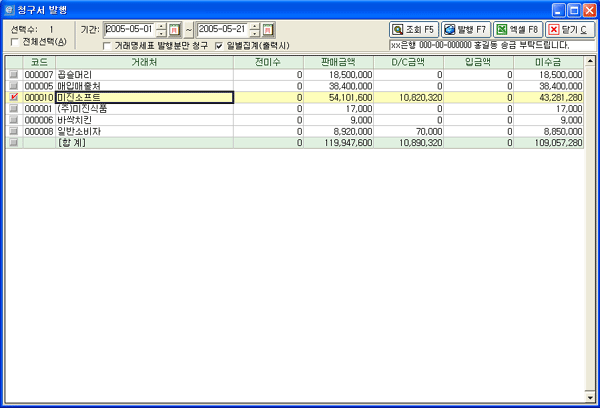Click sales amount 54,101,600

coord(351,98)
